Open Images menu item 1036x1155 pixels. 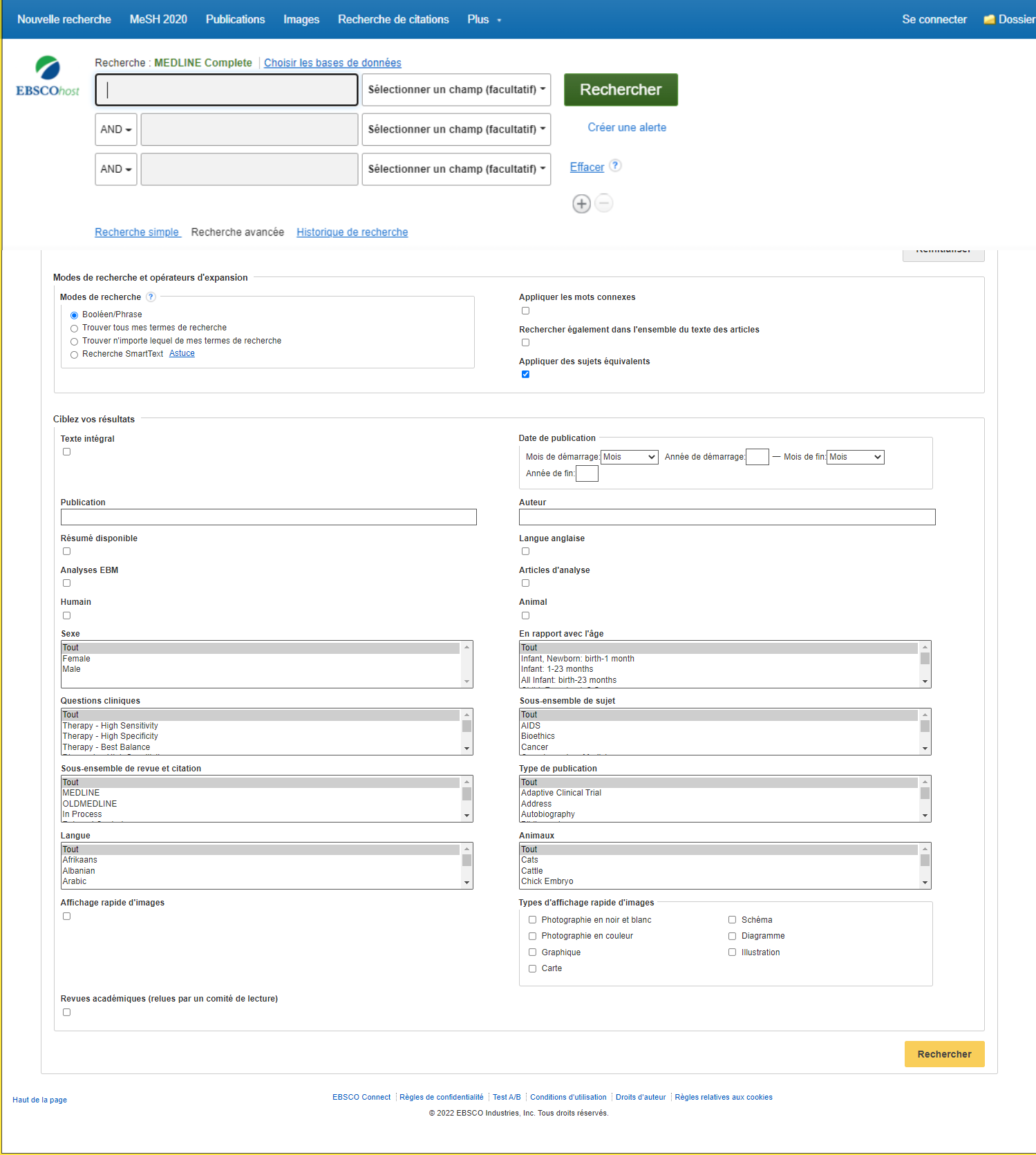301,19
